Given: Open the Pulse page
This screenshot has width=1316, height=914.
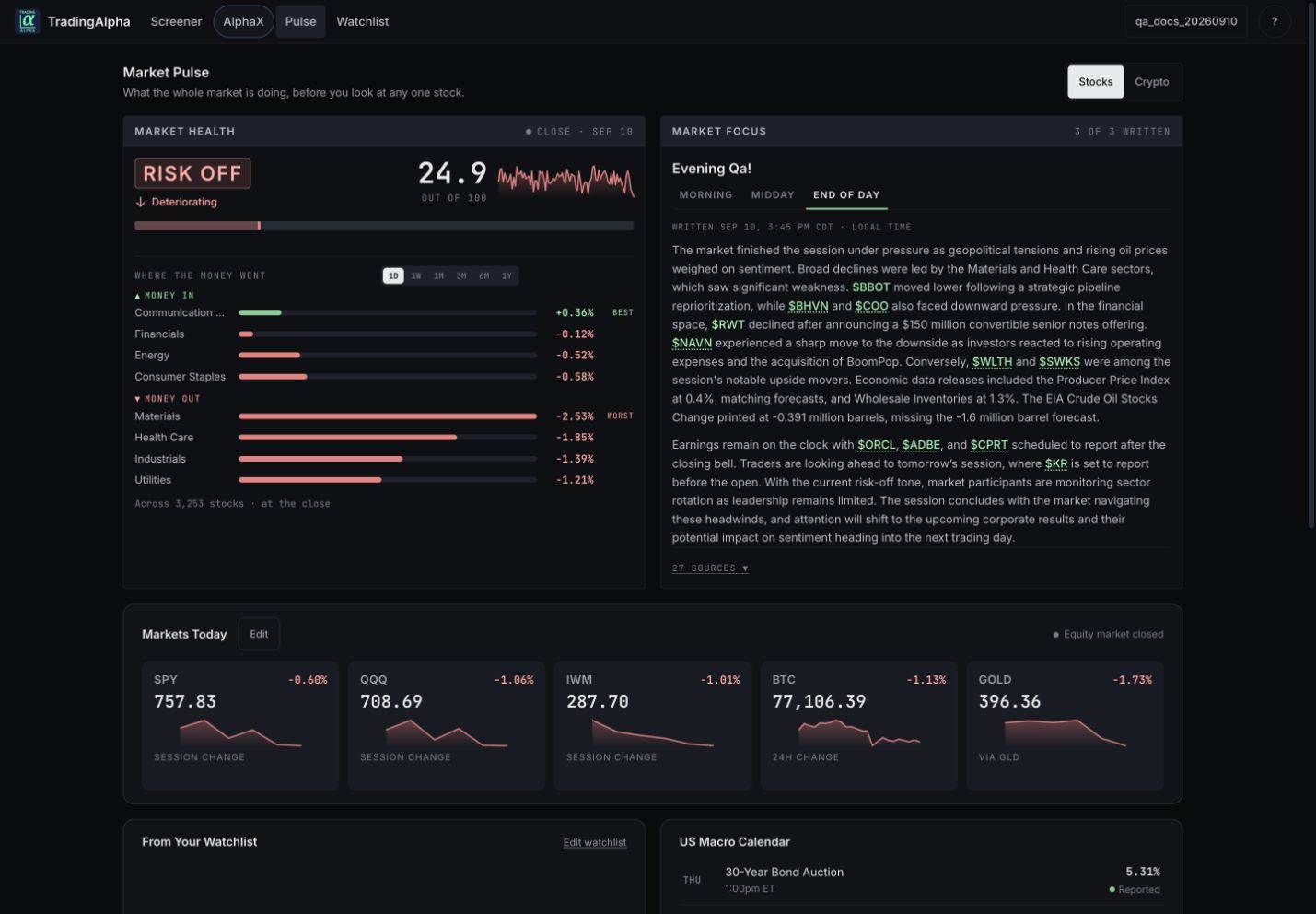Looking at the screenshot, I should pyautogui.click(x=300, y=21).
